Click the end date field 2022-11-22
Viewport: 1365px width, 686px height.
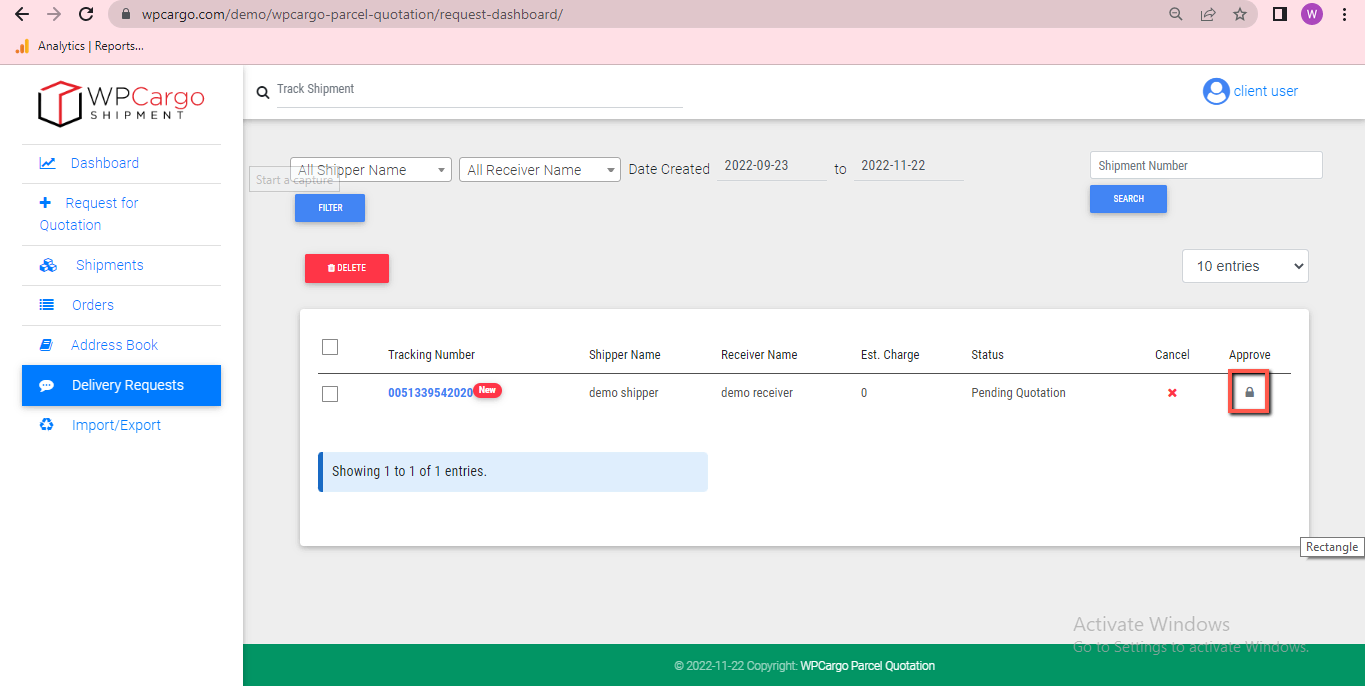[908, 167]
